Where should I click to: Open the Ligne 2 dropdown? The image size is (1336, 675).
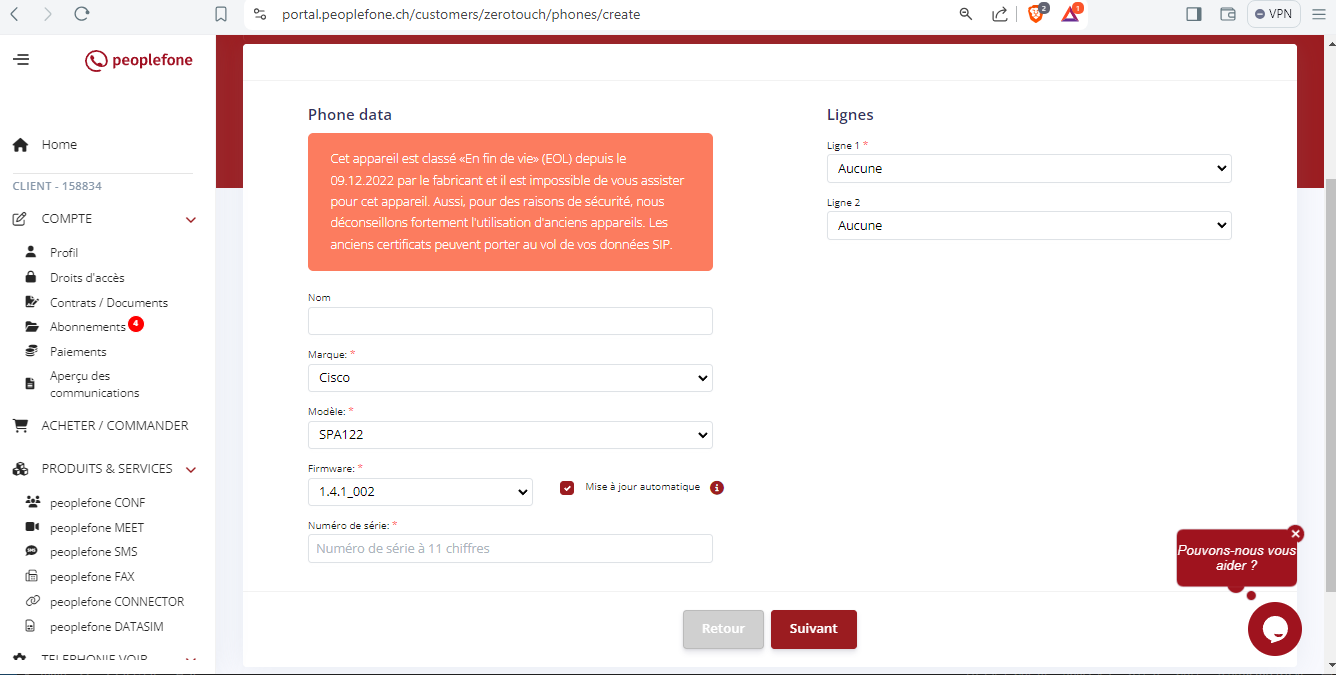tap(1029, 226)
